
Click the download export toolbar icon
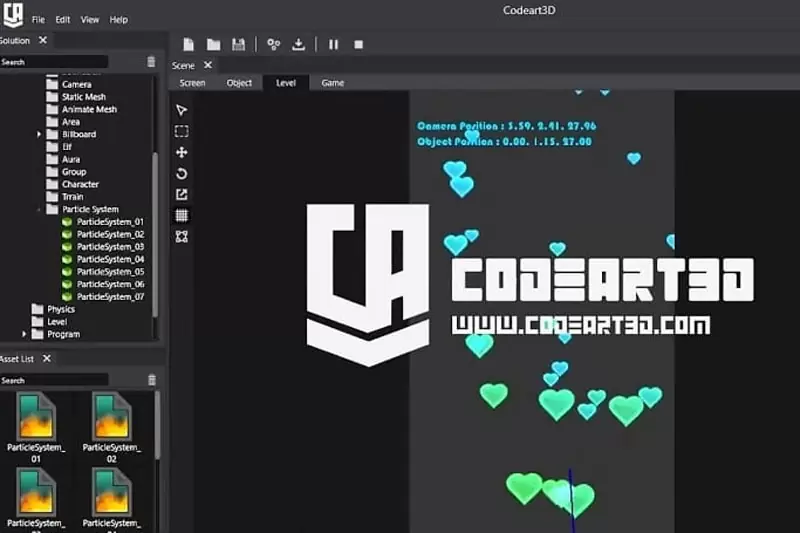[298, 44]
